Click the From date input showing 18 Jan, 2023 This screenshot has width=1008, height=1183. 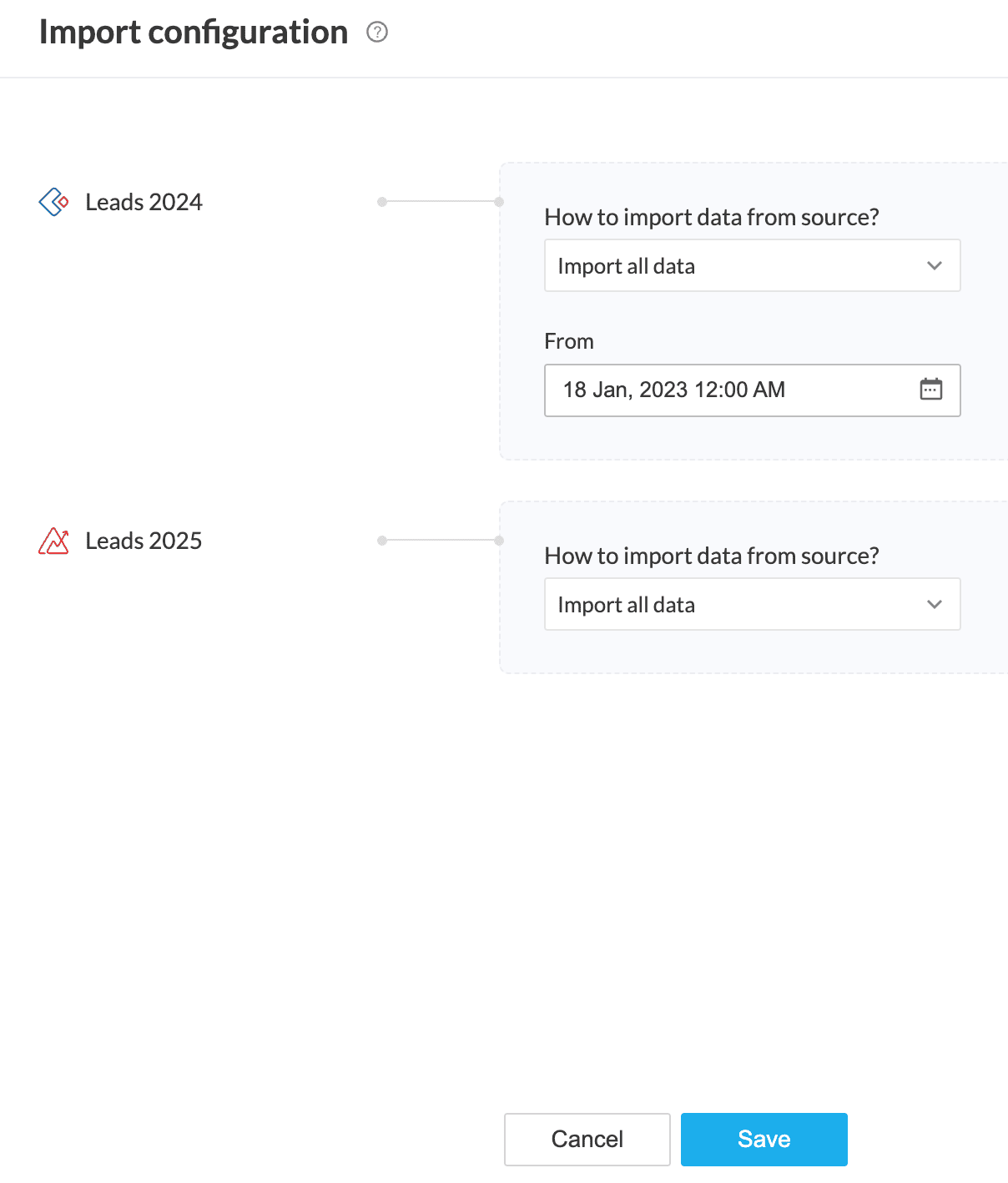(673, 390)
